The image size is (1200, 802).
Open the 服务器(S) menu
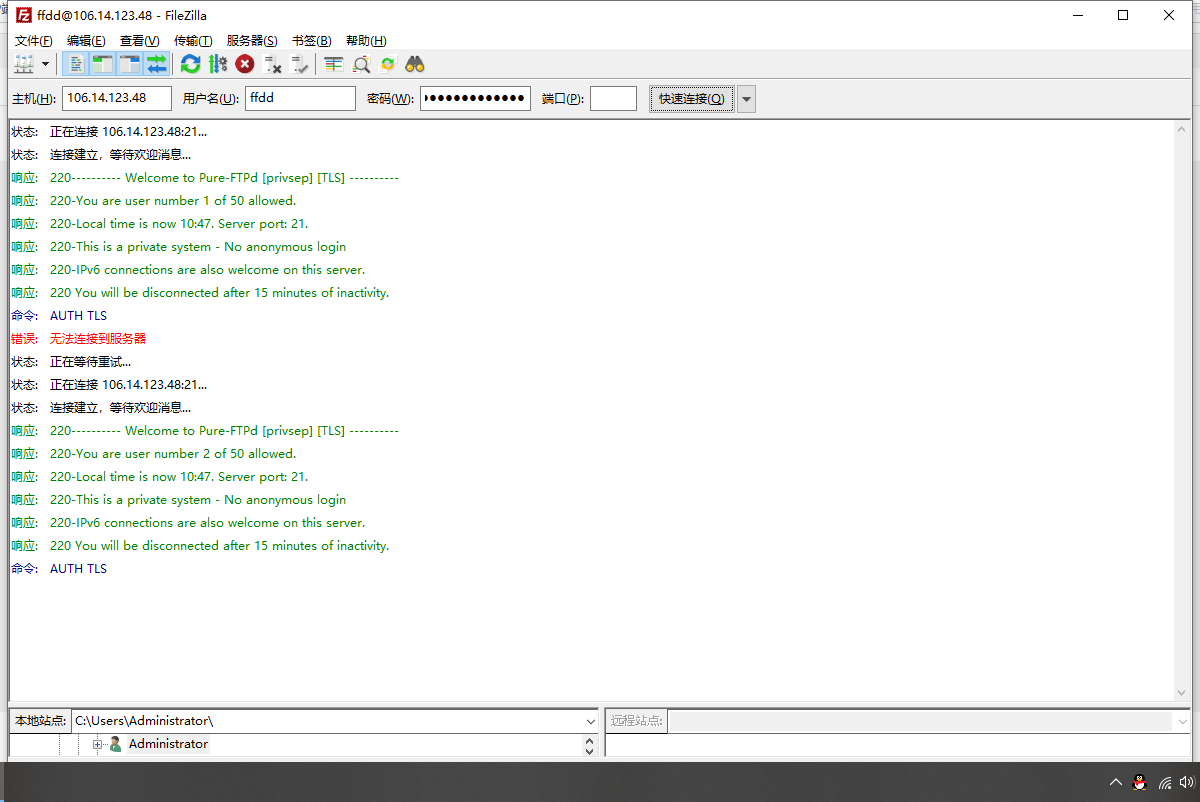pos(252,41)
